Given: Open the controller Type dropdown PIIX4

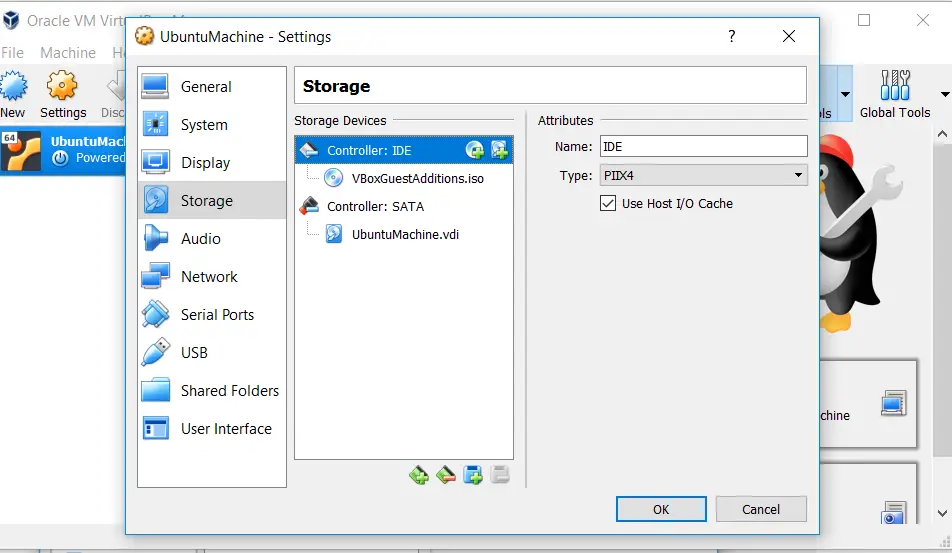Looking at the screenshot, I should 703,175.
